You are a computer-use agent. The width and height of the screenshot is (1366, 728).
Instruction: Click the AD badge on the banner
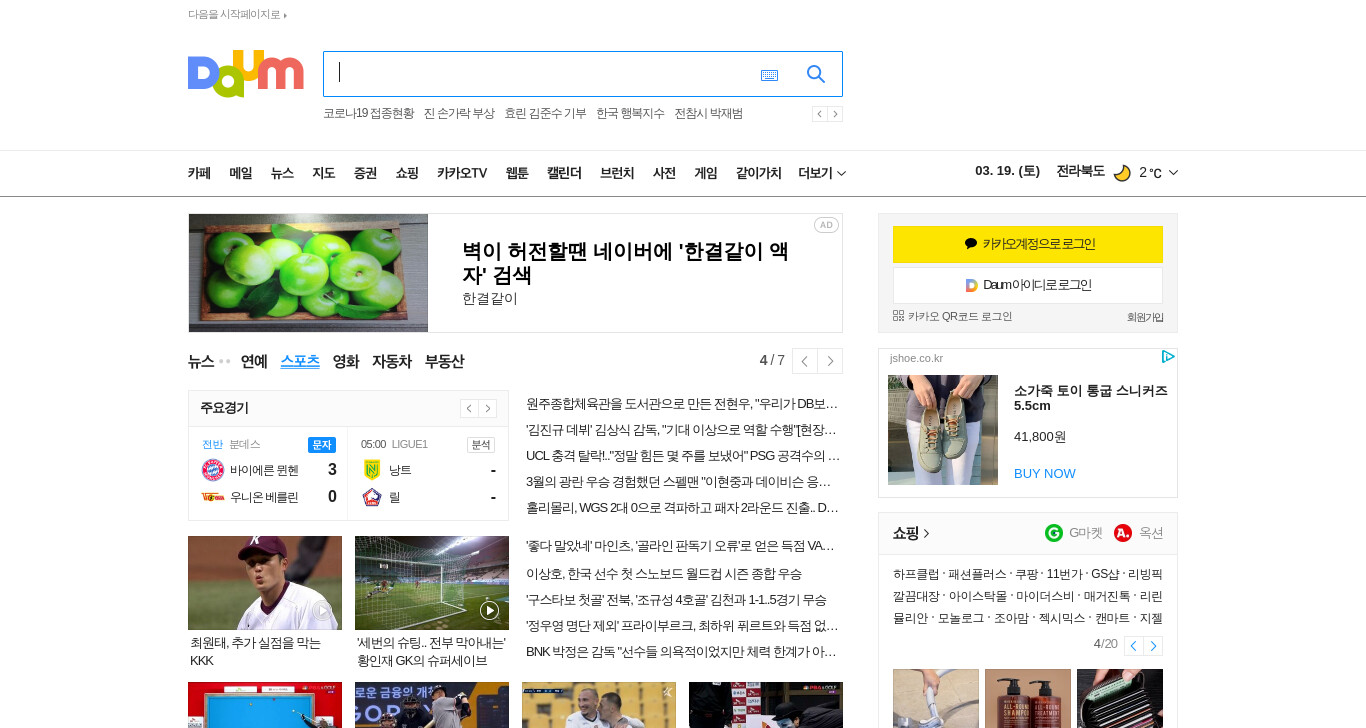tap(826, 225)
